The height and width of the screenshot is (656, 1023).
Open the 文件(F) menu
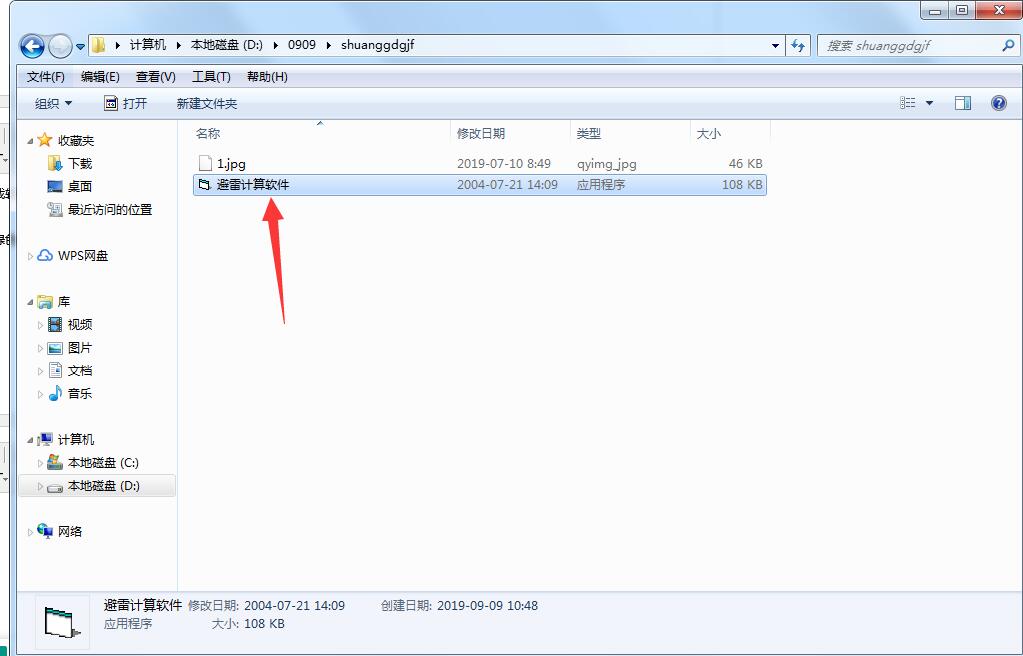coord(46,77)
